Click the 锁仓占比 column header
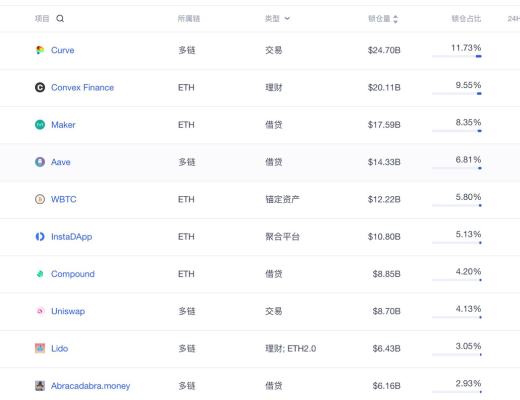The height and width of the screenshot is (400, 520). (x=466, y=19)
